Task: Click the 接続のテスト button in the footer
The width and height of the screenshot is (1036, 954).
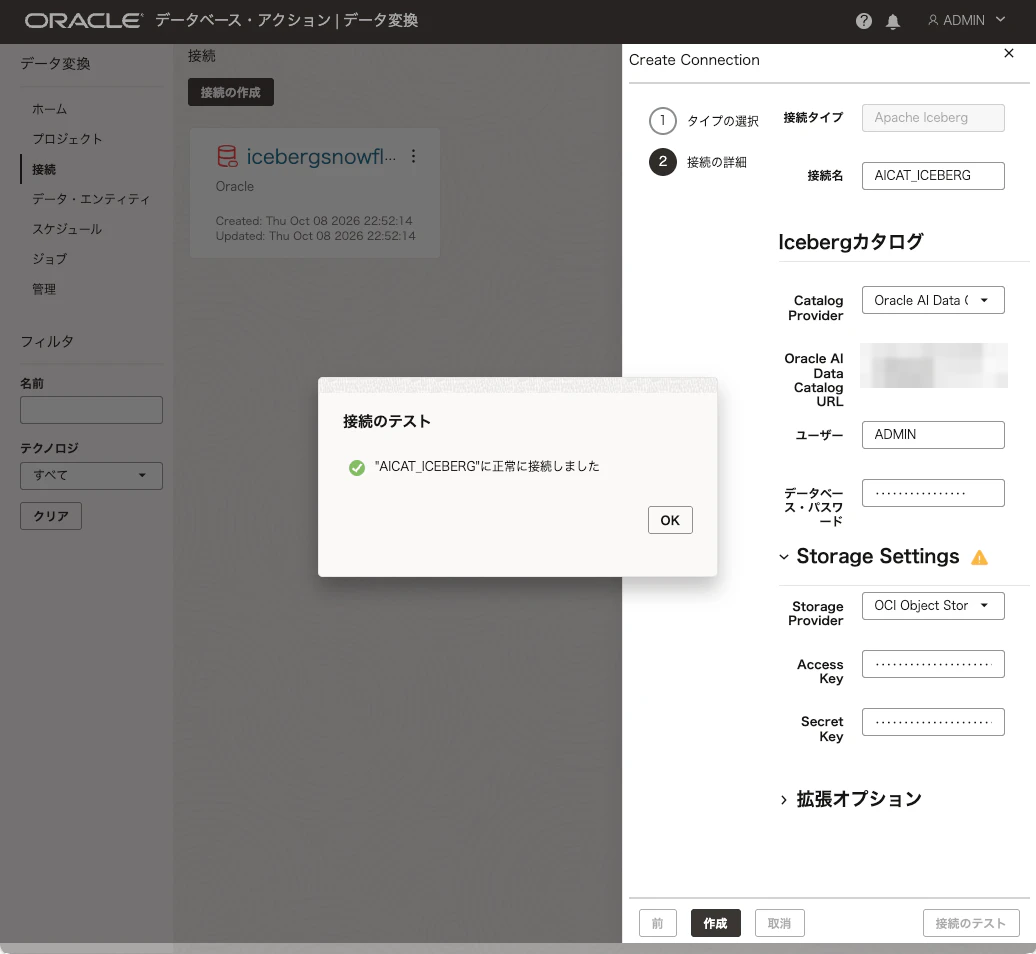Action: coord(971,923)
